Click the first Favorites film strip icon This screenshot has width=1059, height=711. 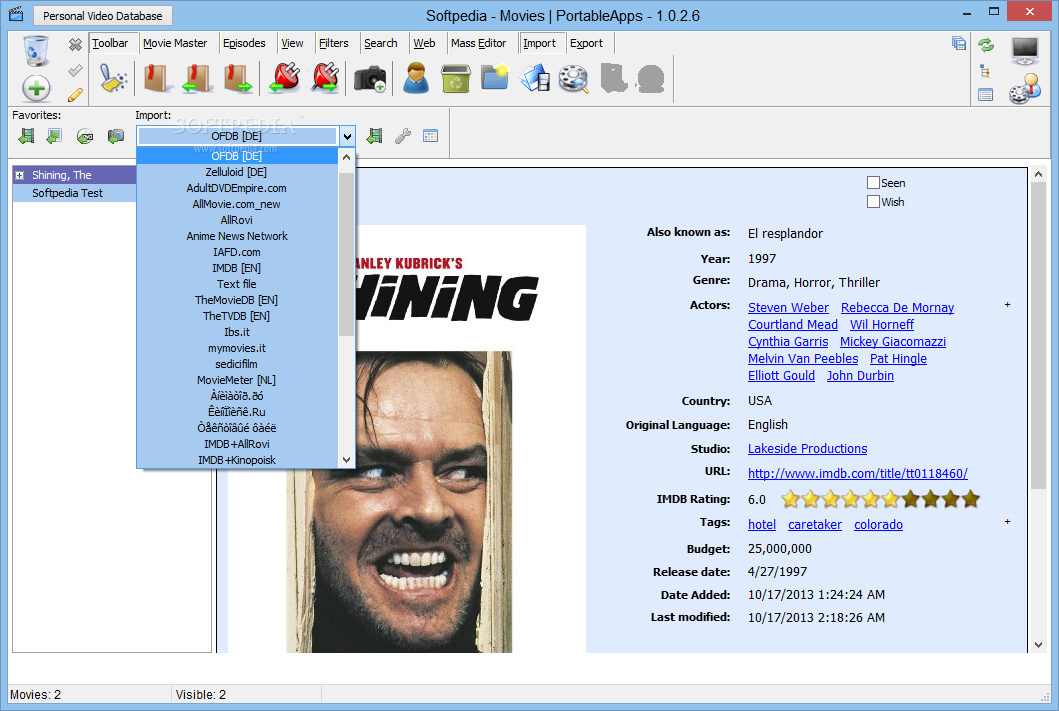coord(26,136)
